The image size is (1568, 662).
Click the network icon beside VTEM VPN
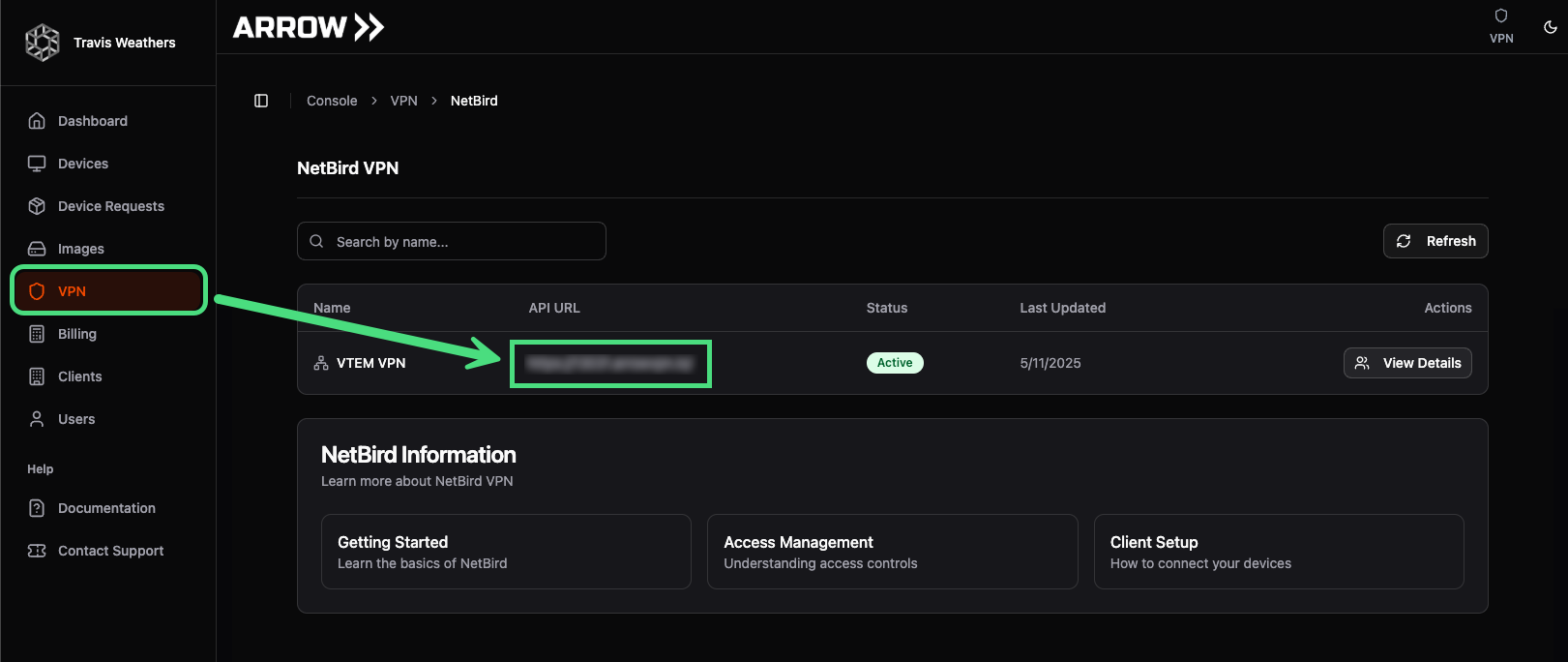(x=321, y=363)
